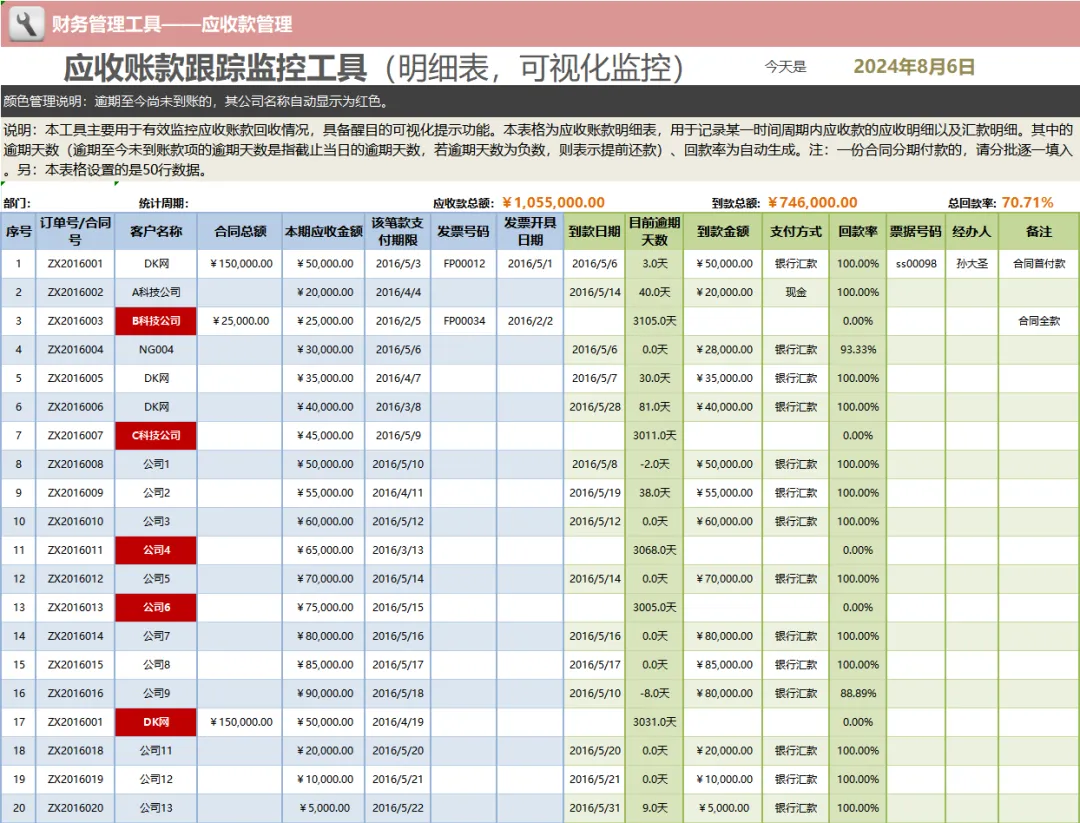1080x823 pixels.
Task: Click the red C科技公司 customer cell
Action: tap(156, 435)
